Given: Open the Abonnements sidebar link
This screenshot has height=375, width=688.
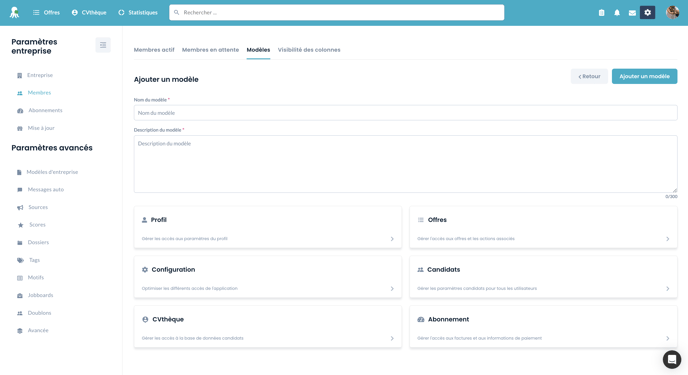Looking at the screenshot, I should coord(46,111).
